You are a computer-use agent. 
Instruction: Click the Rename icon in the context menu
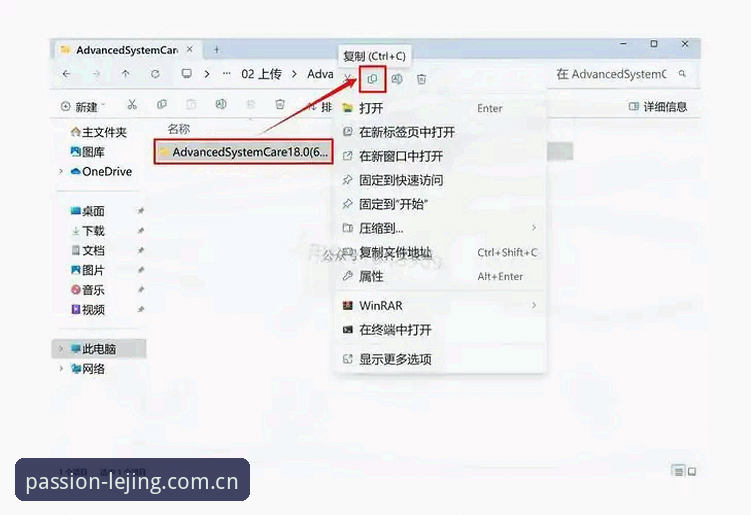397,79
